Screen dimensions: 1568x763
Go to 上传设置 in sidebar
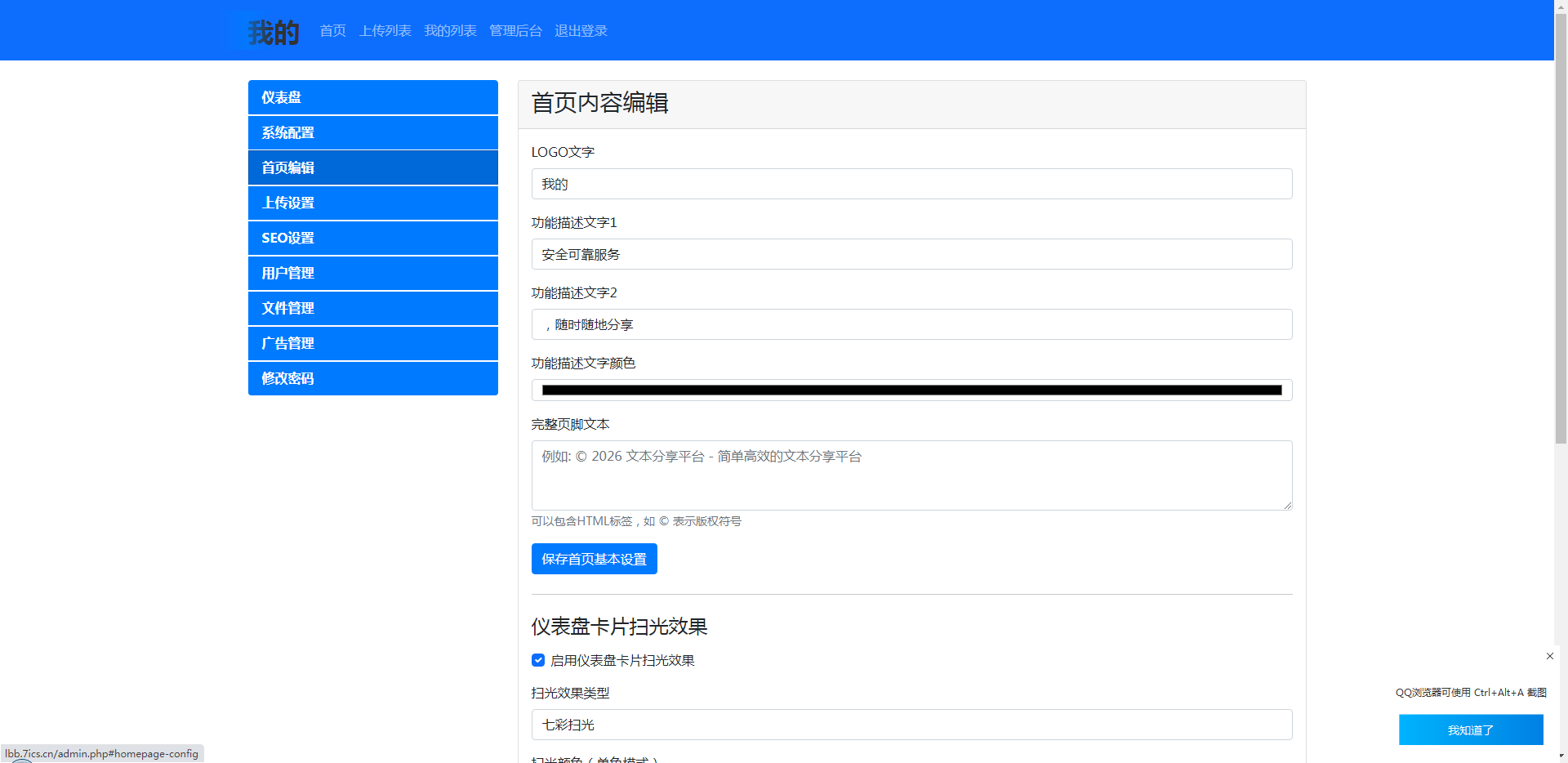click(372, 203)
